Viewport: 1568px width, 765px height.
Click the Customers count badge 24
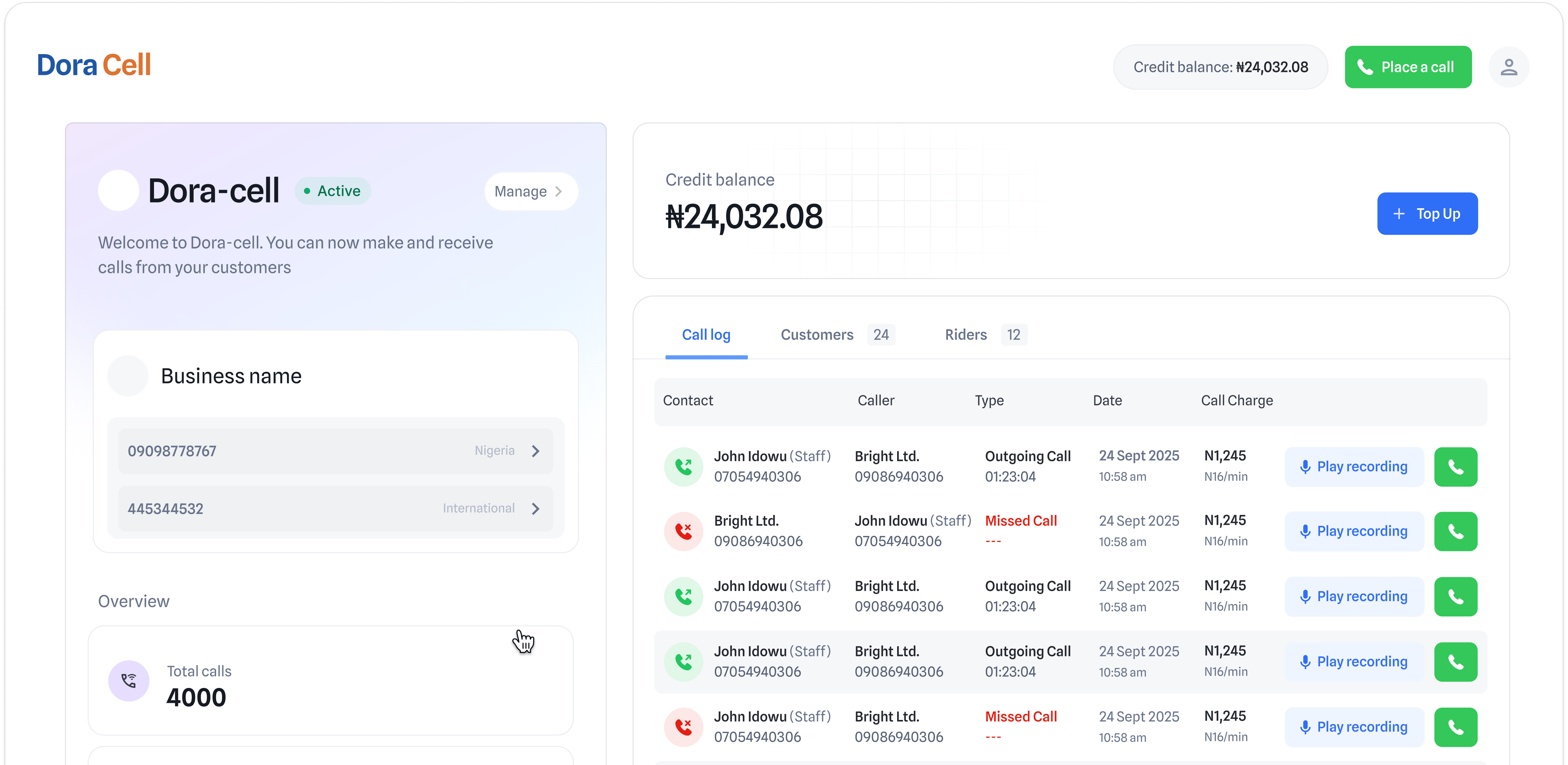point(881,334)
